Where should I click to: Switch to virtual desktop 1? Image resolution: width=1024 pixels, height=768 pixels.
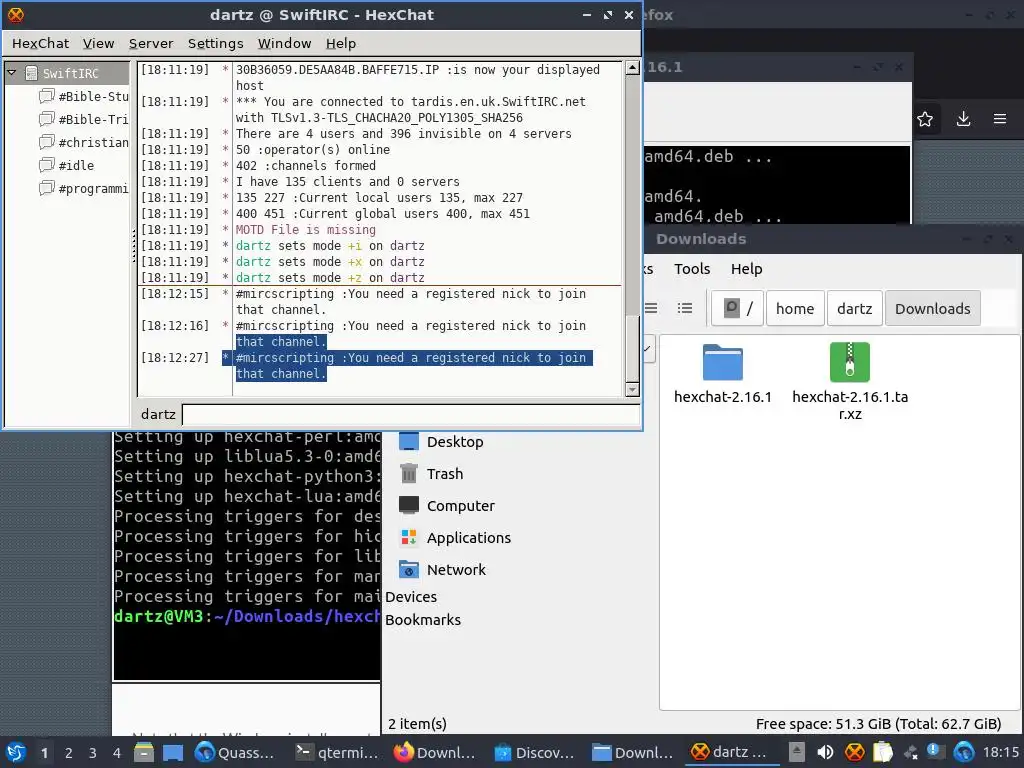(x=44, y=753)
